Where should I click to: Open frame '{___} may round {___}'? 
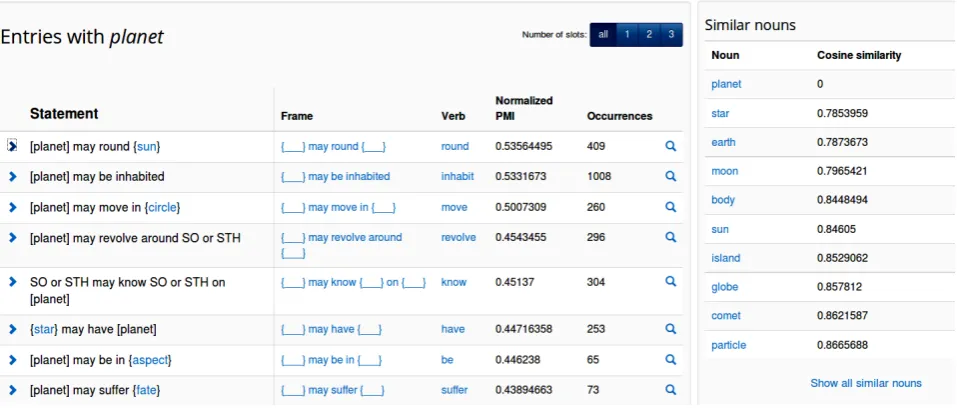[333, 146]
